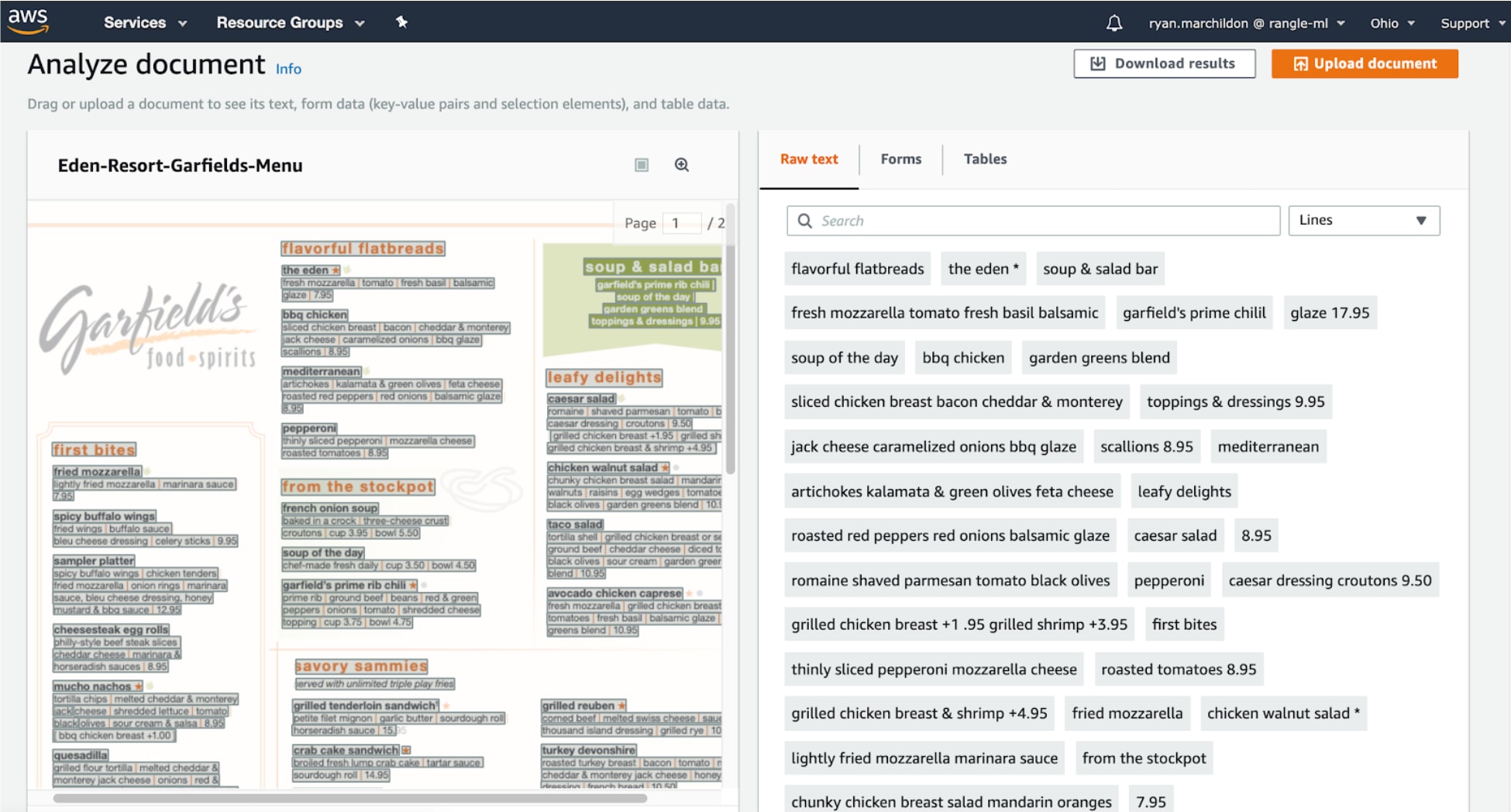This screenshot has width=1511, height=812.
Task: Select the 'toppings & dressings 9.95' chip
Action: coord(1236,402)
